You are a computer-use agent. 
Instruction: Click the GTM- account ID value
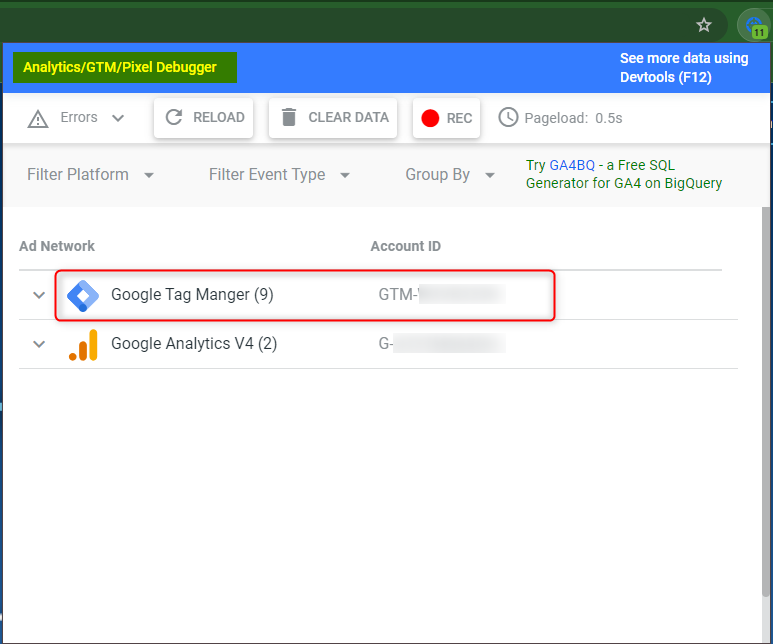pos(442,294)
